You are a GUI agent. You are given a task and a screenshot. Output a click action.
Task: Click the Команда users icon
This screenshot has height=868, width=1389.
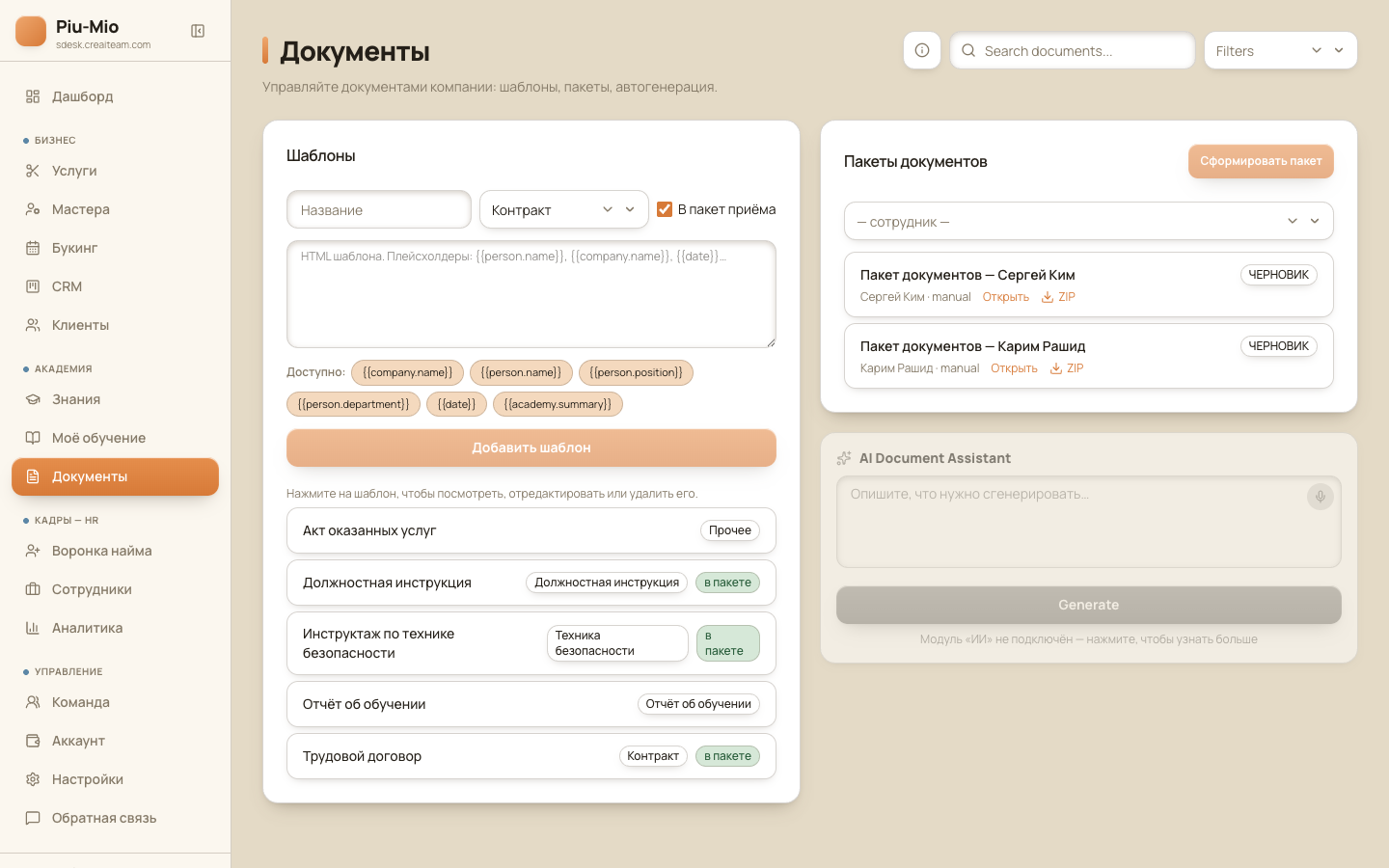pos(33,702)
